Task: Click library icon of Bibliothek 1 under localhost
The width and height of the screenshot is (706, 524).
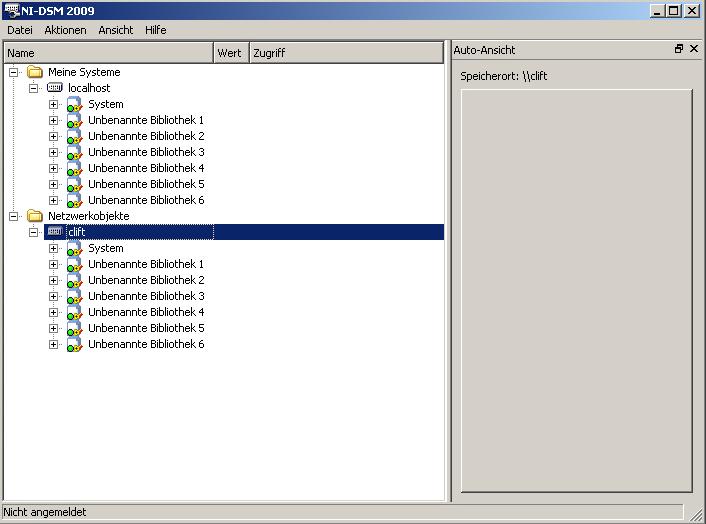Action: point(74,121)
